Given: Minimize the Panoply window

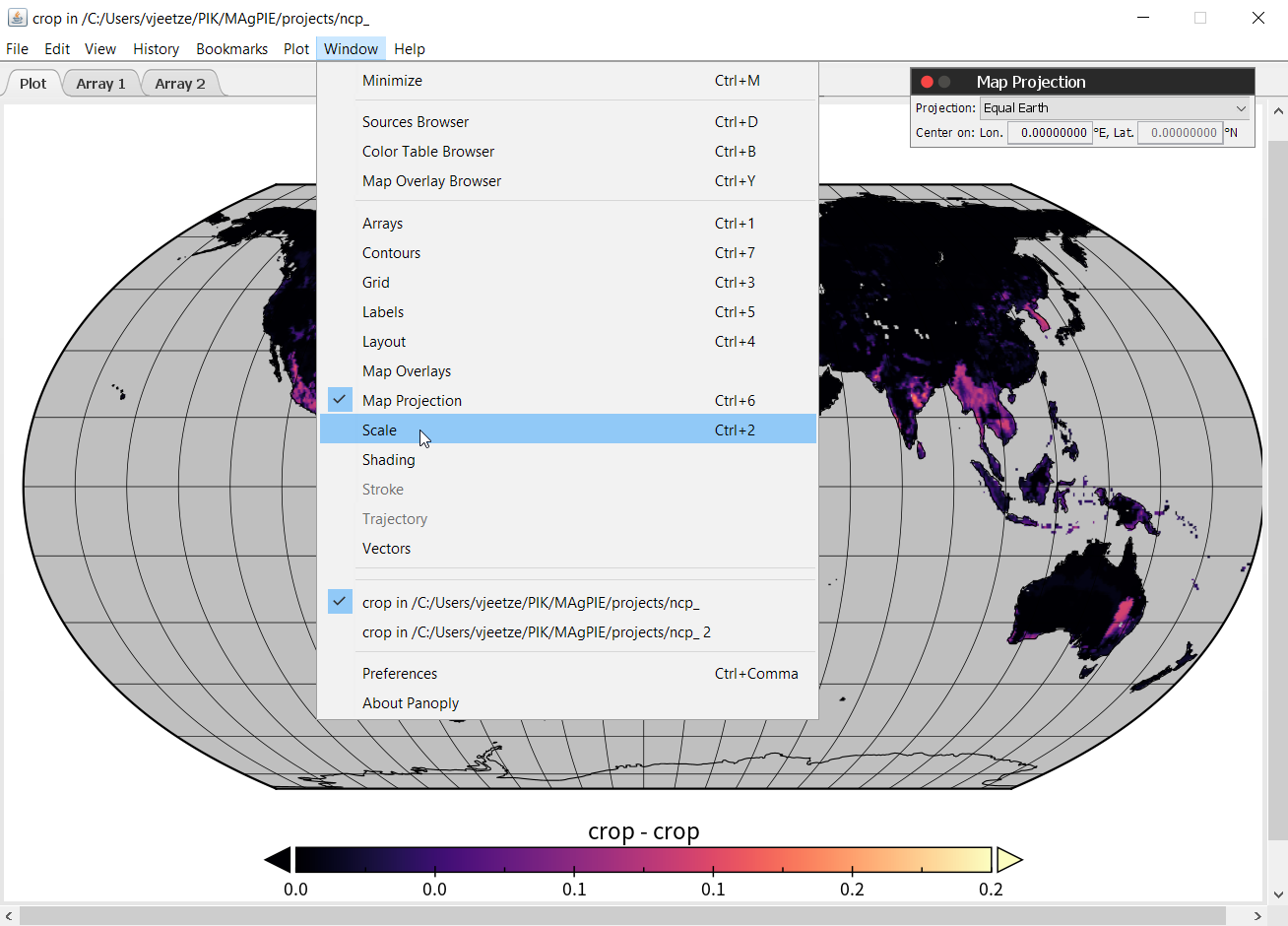Looking at the screenshot, I should pyautogui.click(x=1143, y=18).
